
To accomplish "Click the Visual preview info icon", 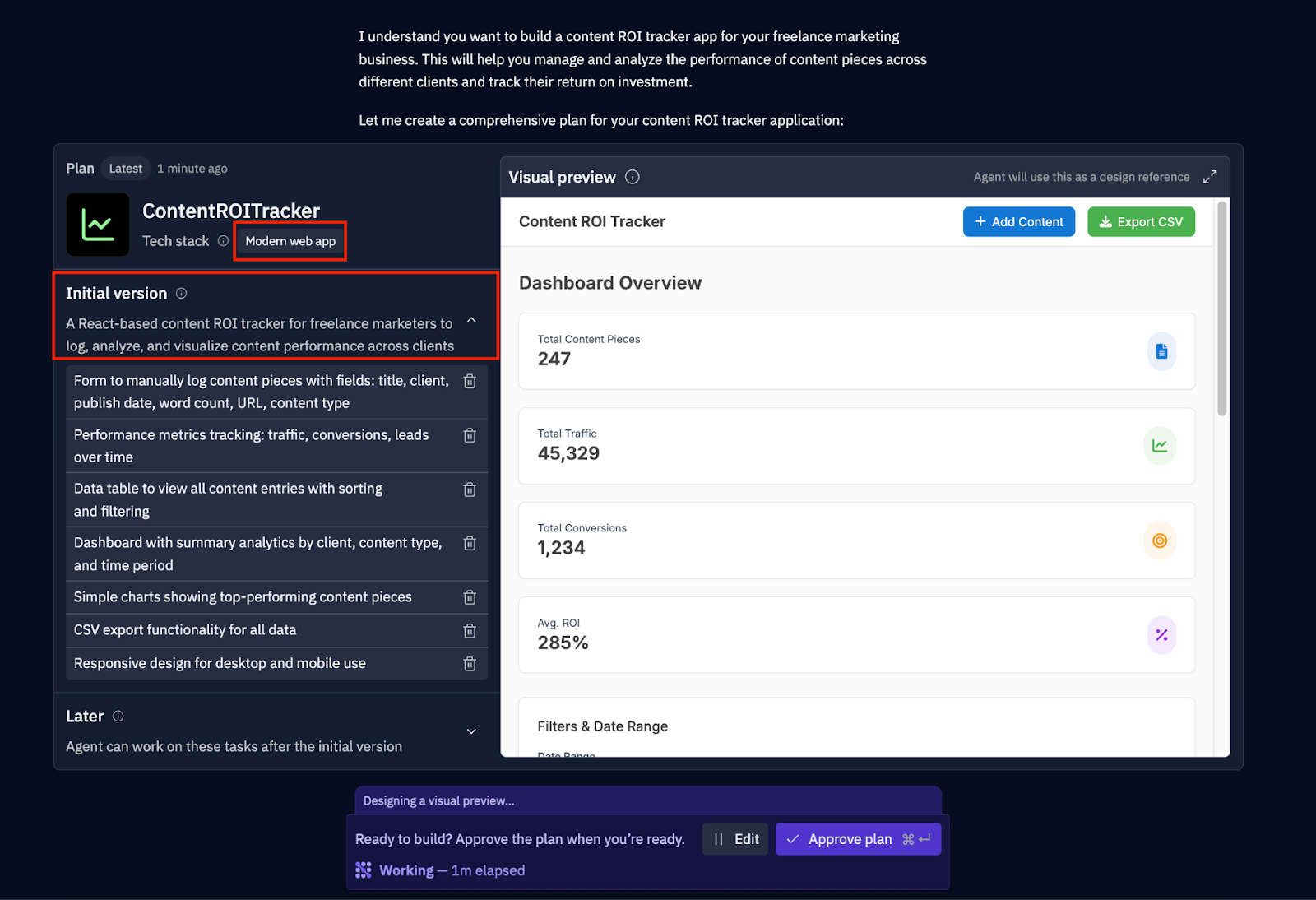I will 633,177.
